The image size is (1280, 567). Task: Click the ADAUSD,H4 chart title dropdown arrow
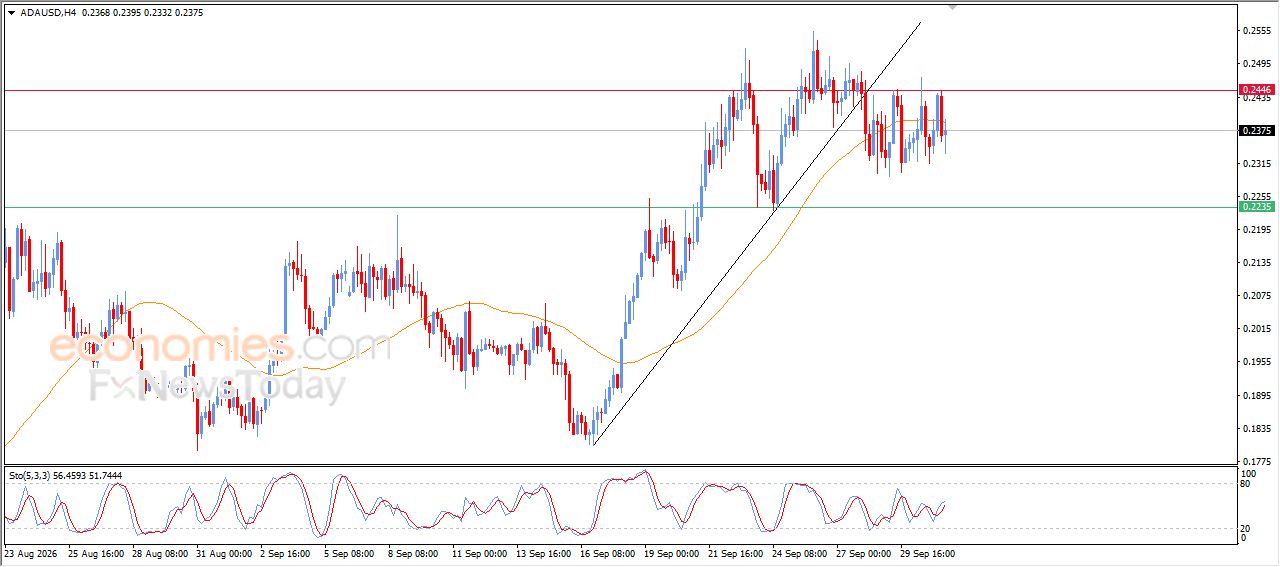click(12, 13)
